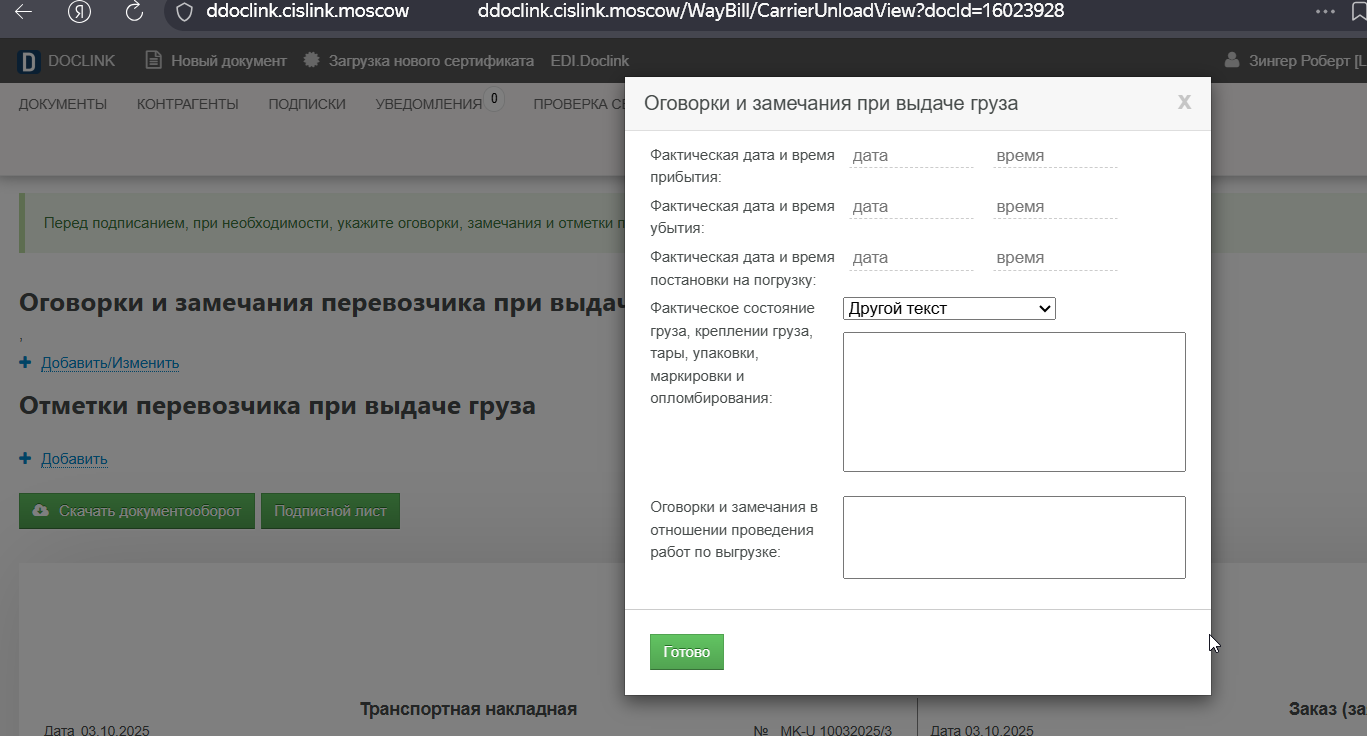Viewport: 1367px width, 736px height.
Task: Click the arrival date field
Action: click(x=911, y=156)
